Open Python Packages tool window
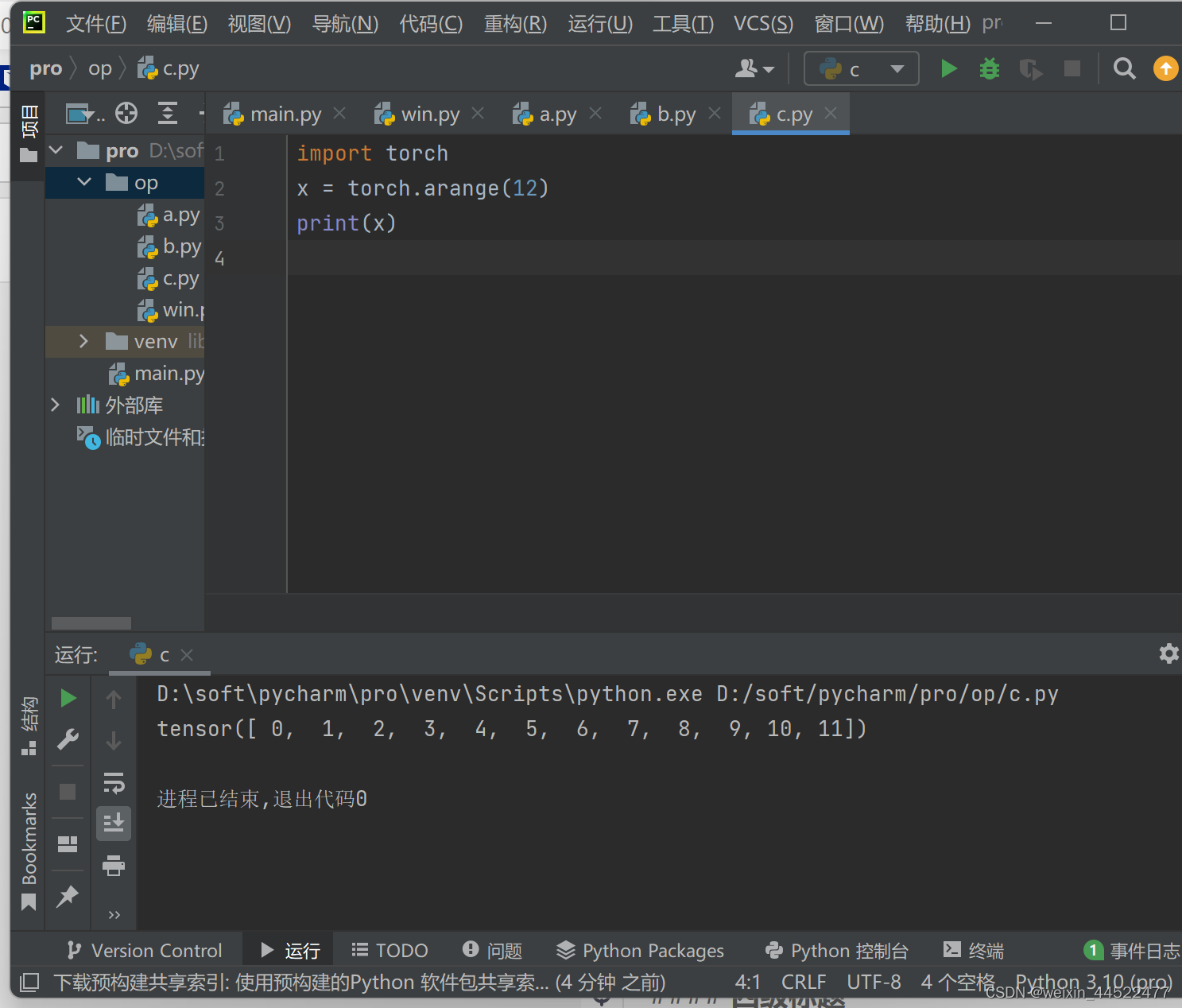Viewport: 1182px width, 1008px height. (x=640, y=950)
